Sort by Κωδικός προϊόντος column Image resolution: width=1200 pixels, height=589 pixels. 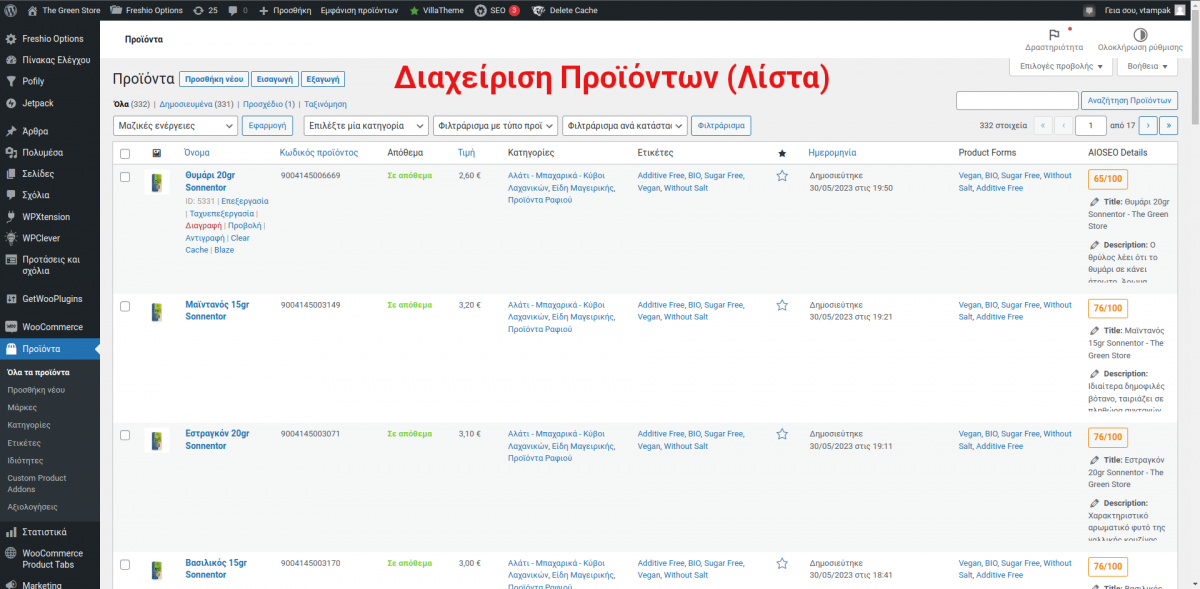(x=319, y=153)
